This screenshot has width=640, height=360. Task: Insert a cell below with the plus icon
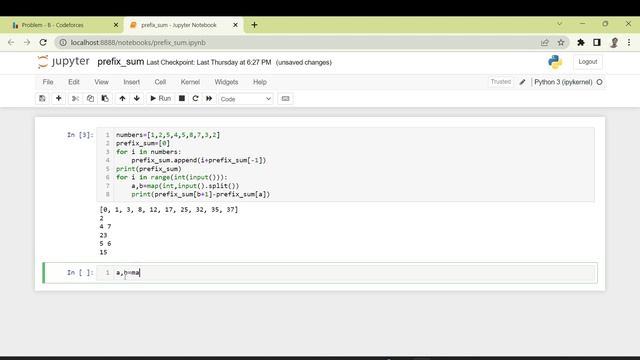point(58,98)
